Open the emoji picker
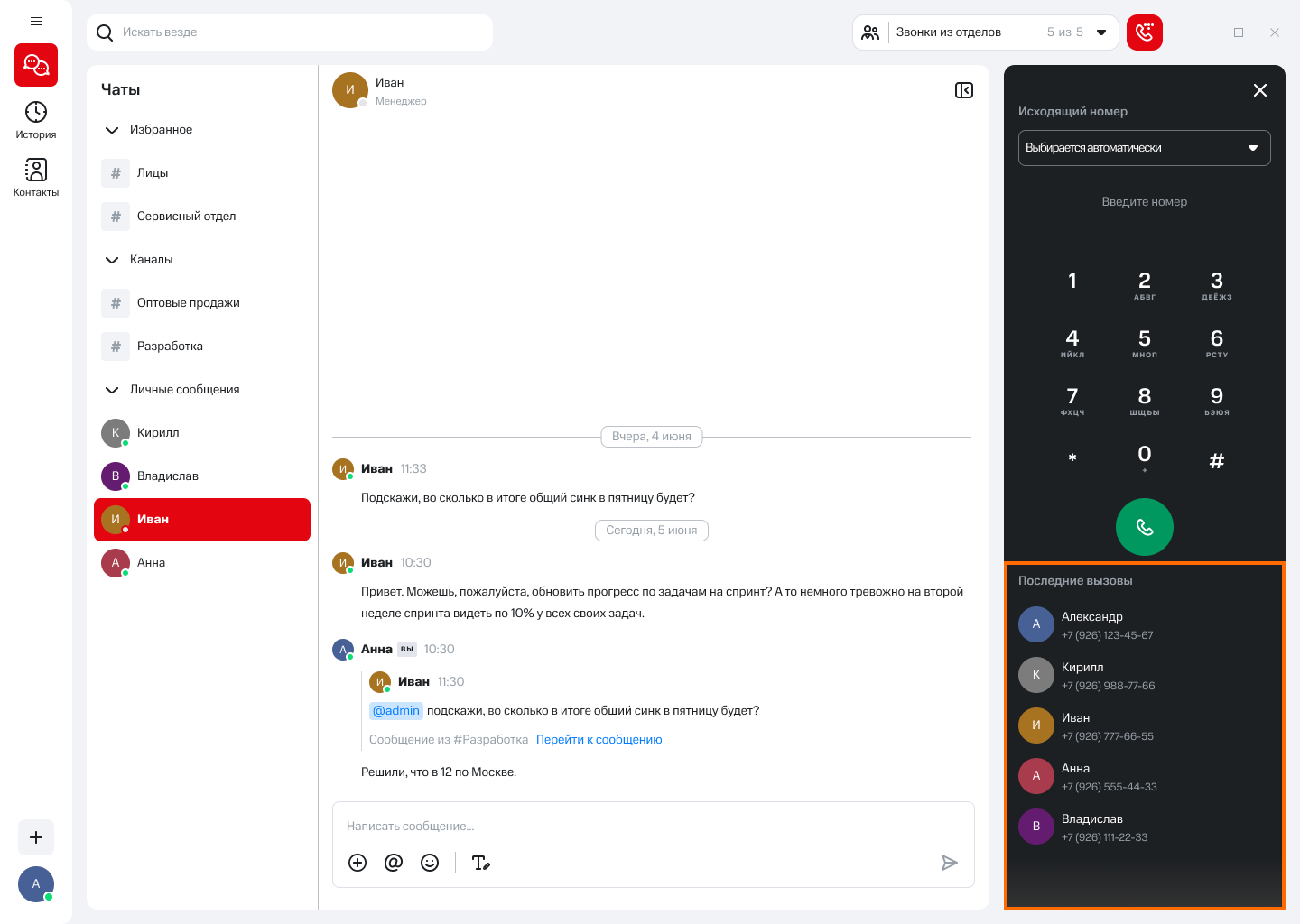The height and width of the screenshot is (924, 1300). [430, 863]
